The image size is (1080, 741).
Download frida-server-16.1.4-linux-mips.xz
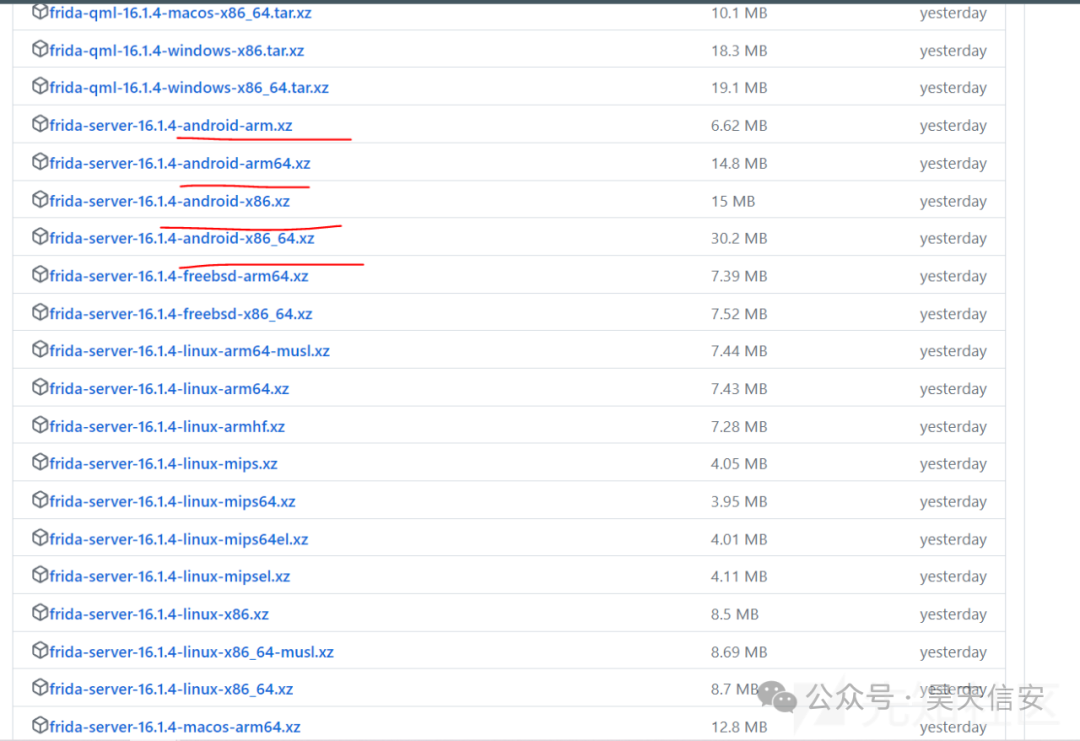click(163, 464)
